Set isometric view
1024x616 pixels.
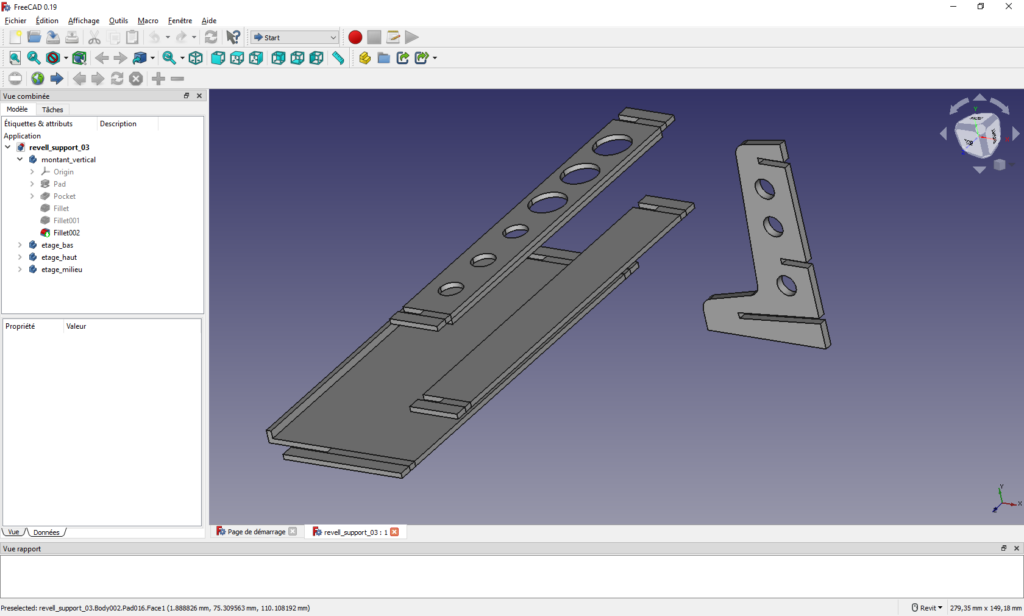(195, 58)
